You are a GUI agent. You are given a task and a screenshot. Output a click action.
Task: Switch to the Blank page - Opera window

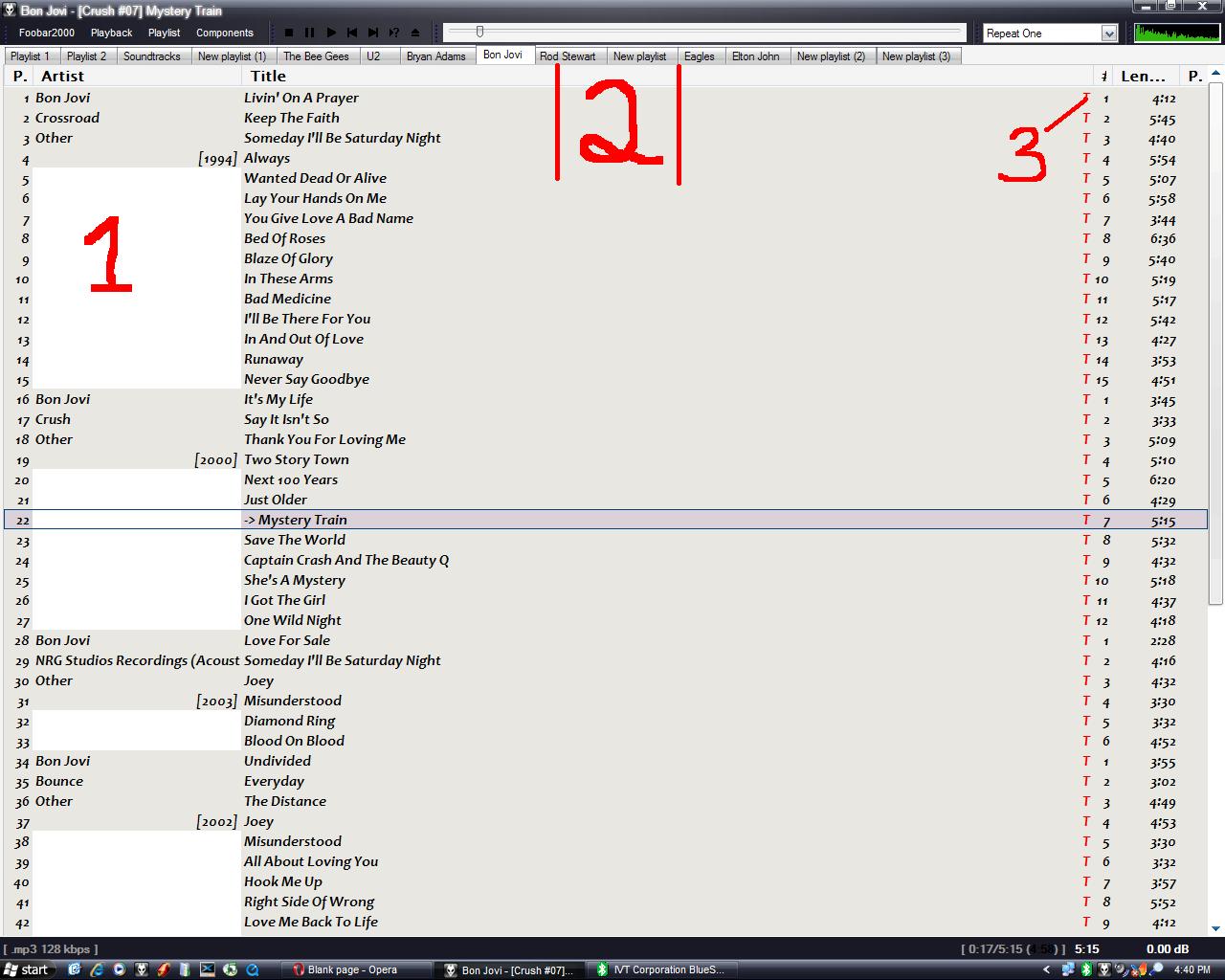tap(356, 969)
